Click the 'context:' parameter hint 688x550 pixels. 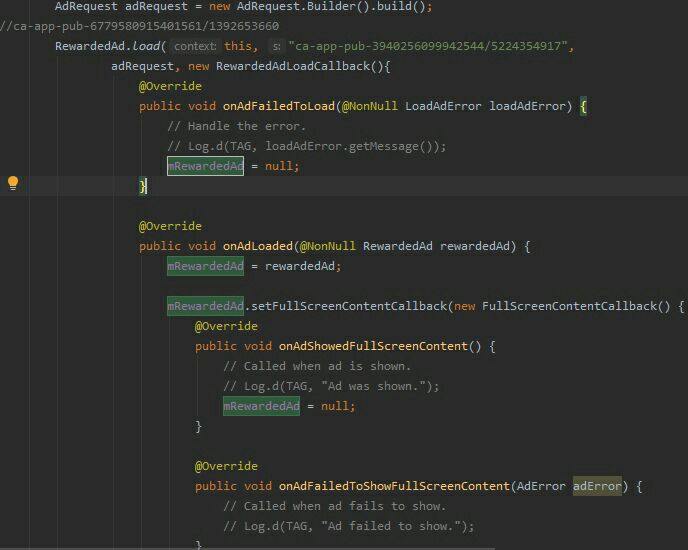pyautogui.click(x=195, y=47)
